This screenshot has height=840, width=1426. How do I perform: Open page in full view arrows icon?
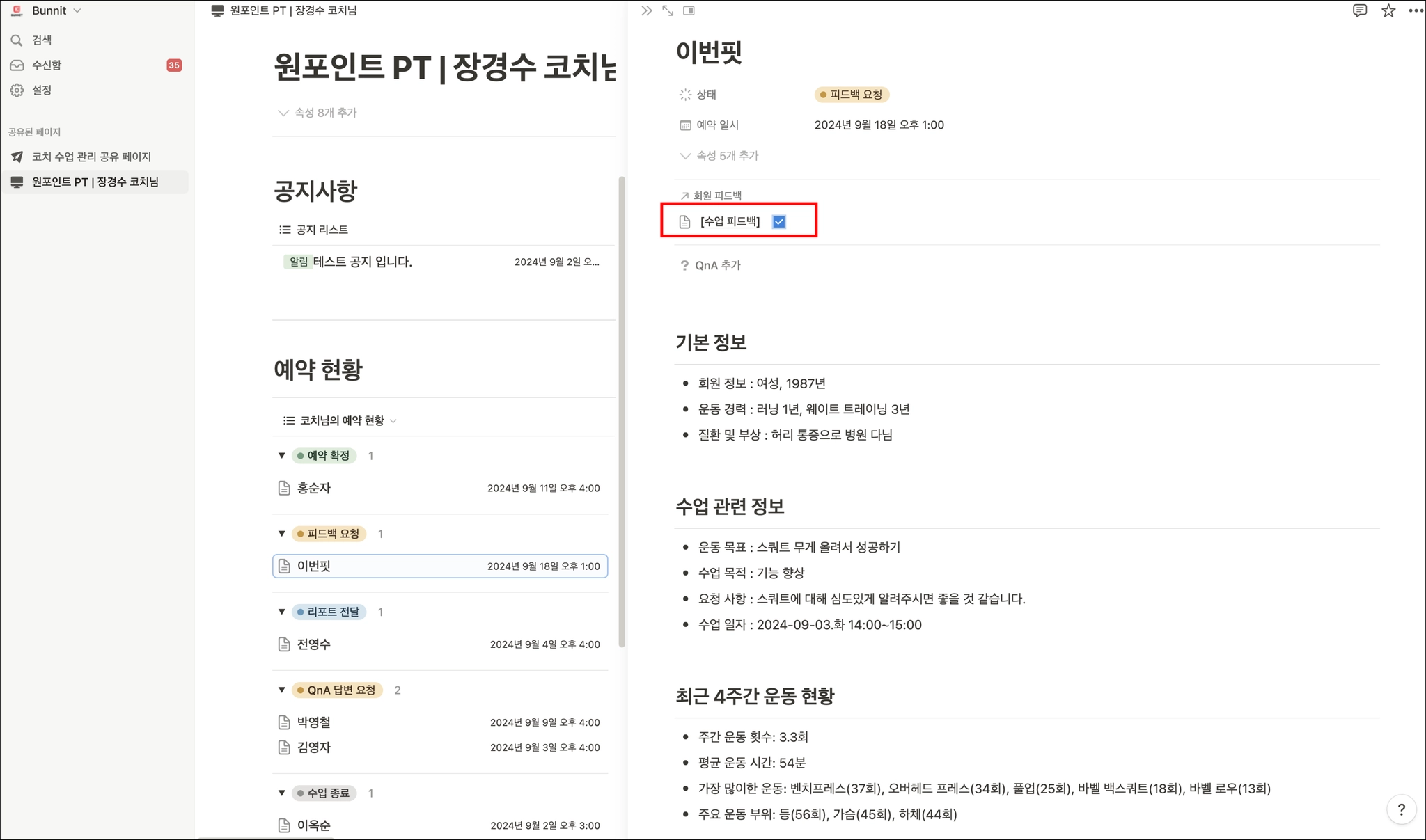pos(668,10)
